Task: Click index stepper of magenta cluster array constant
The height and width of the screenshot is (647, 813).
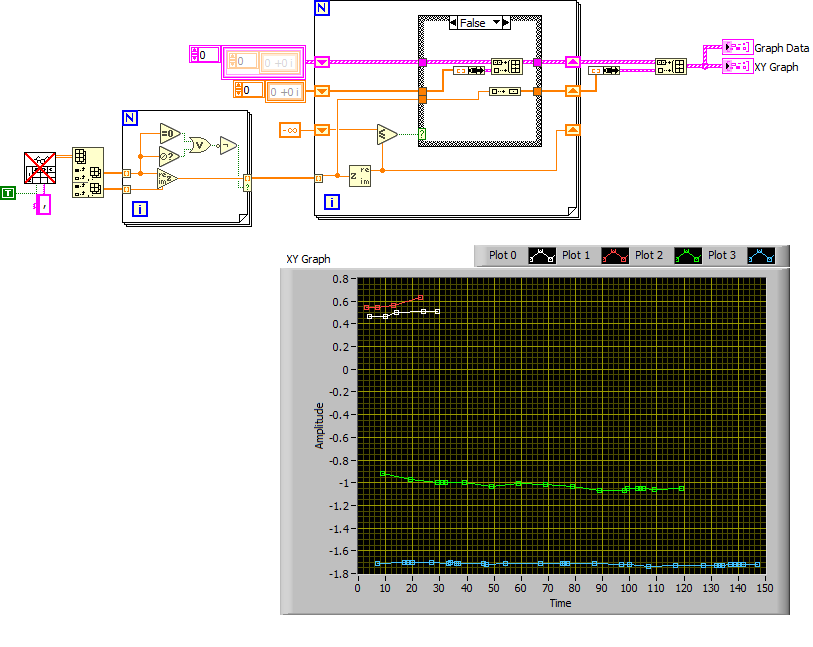Action: point(195,54)
